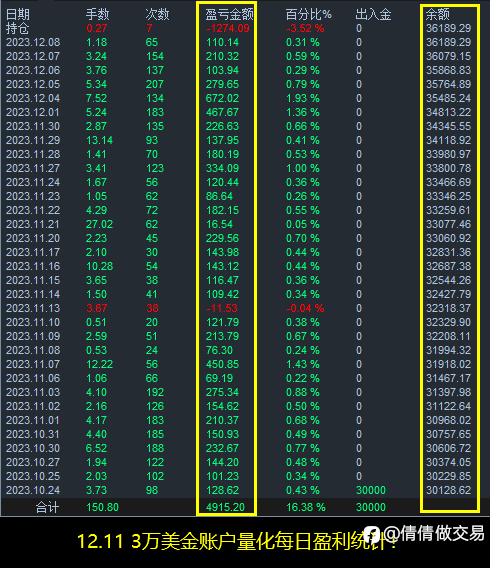490x568 pixels.
Task: Click total profit 4915.20
Action: coord(225,508)
